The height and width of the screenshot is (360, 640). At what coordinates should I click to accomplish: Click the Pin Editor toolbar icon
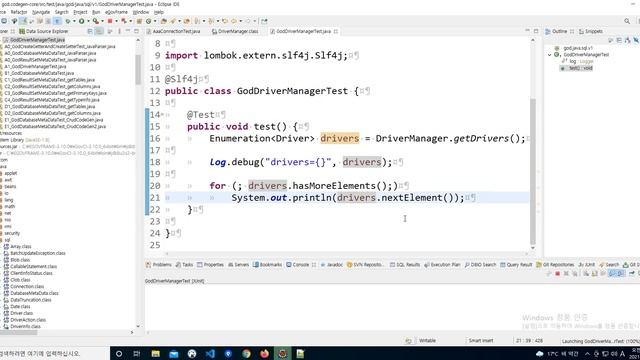coord(264,21)
